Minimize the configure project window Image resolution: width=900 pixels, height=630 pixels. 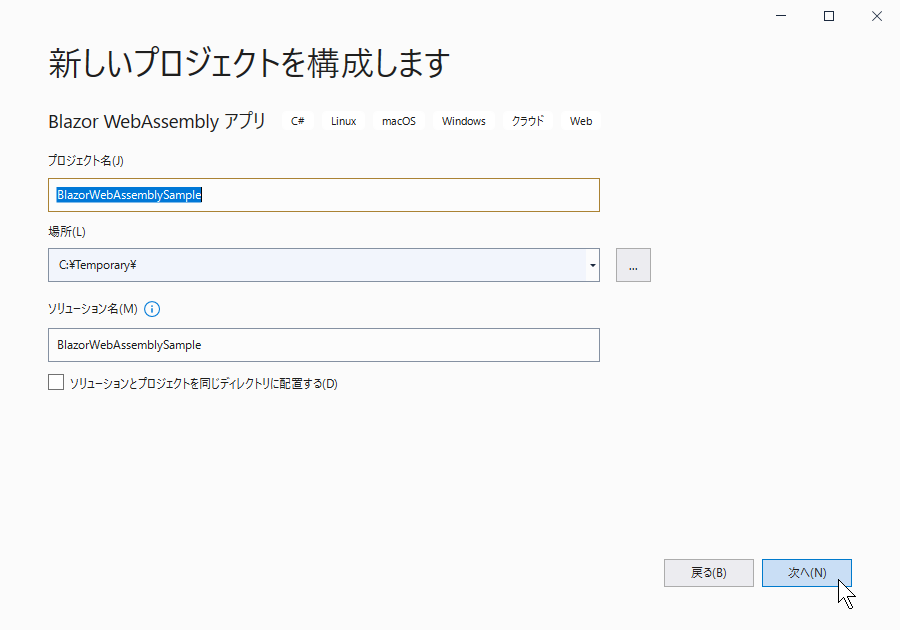781,16
